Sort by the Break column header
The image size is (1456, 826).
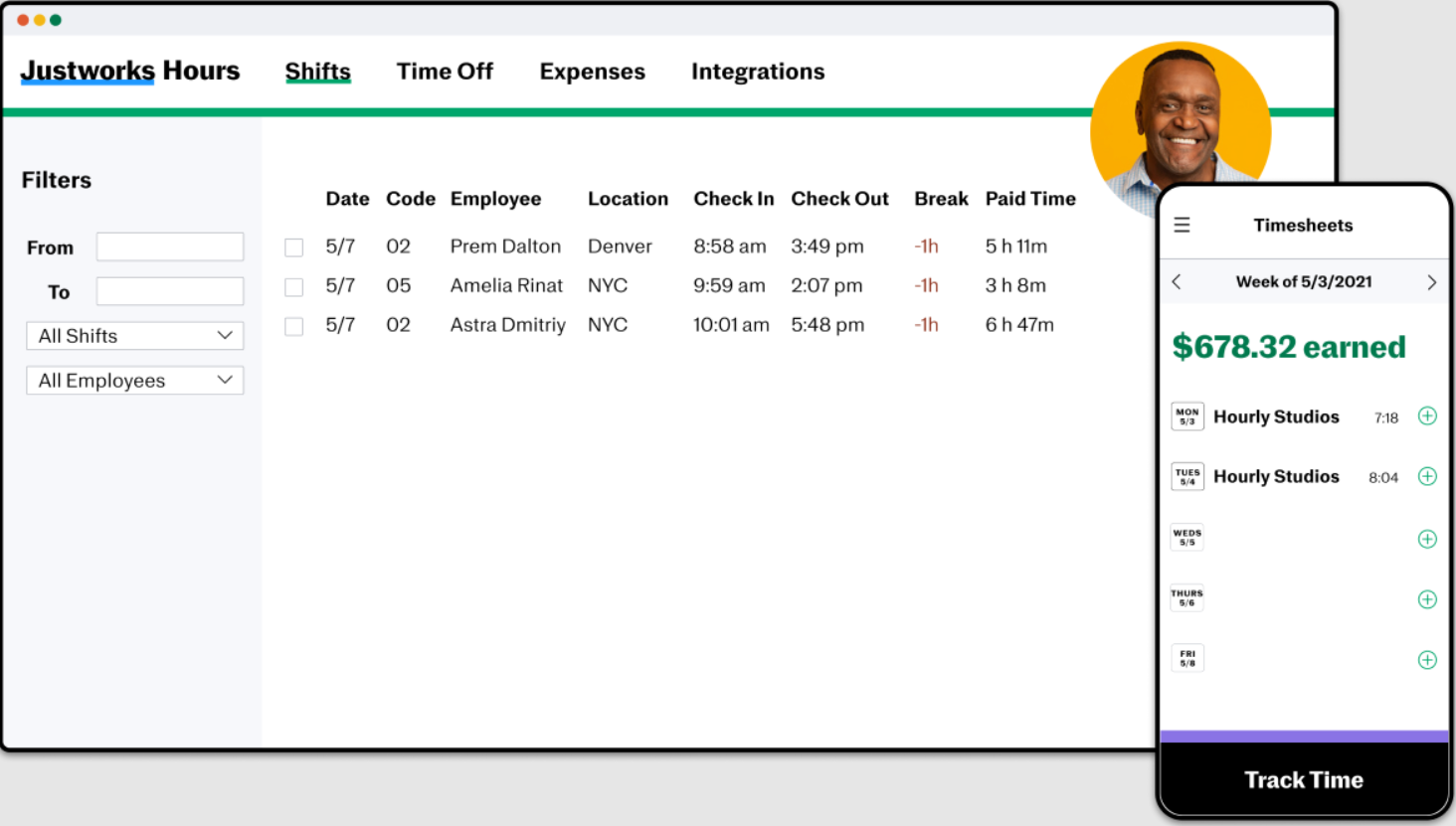coord(941,199)
